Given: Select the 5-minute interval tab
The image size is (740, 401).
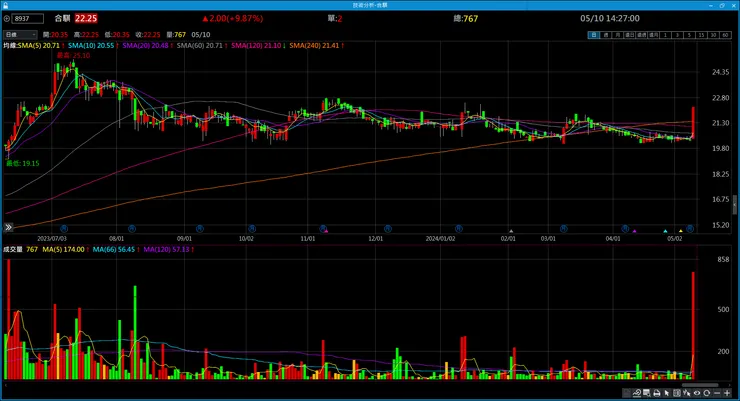Looking at the screenshot, I should (689, 35).
